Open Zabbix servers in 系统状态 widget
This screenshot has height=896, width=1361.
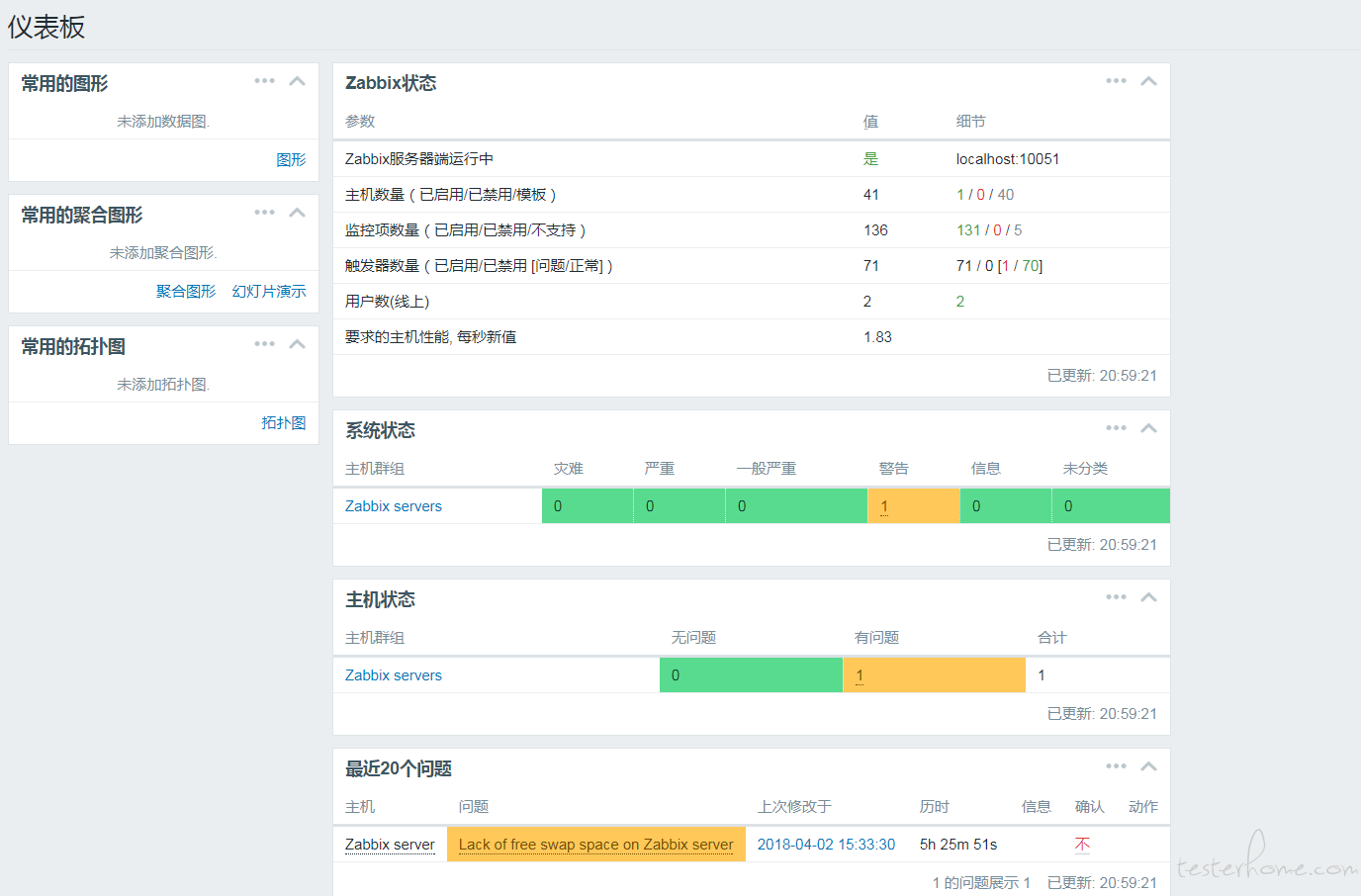coord(394,506)
